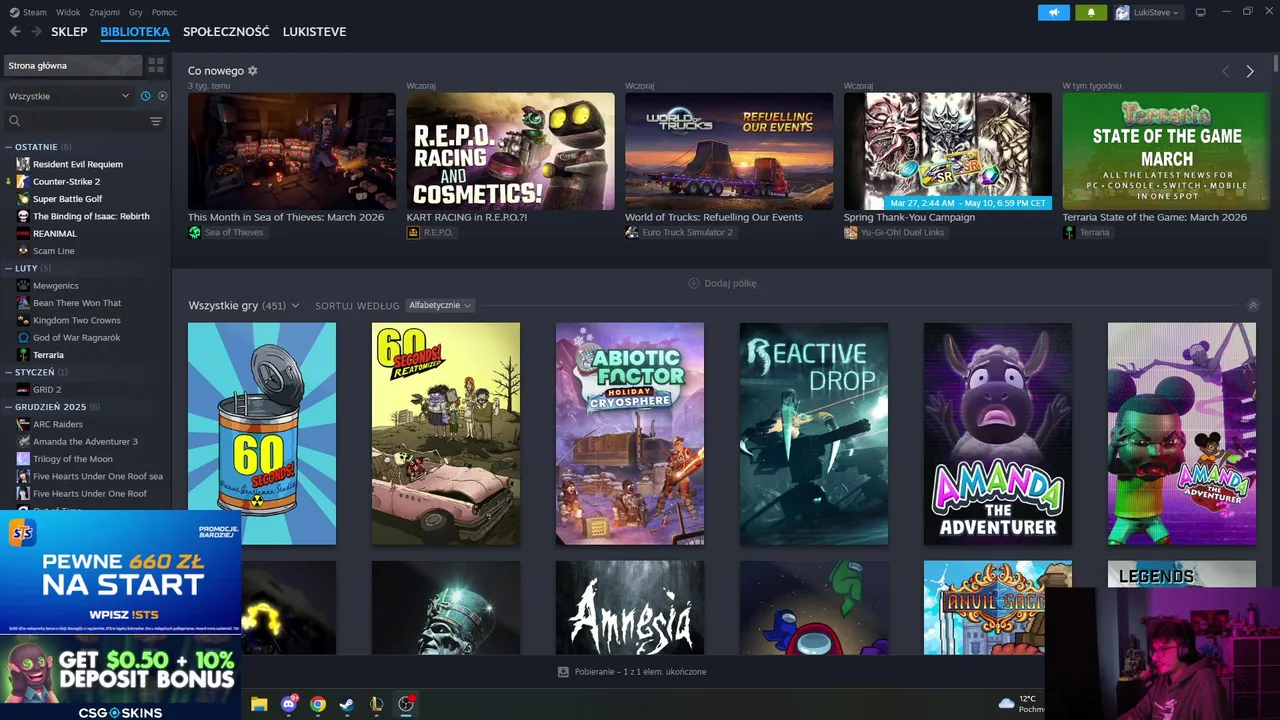Switch to the SKLEP tab
The image size is (1280, 720).
click(69, 32)
